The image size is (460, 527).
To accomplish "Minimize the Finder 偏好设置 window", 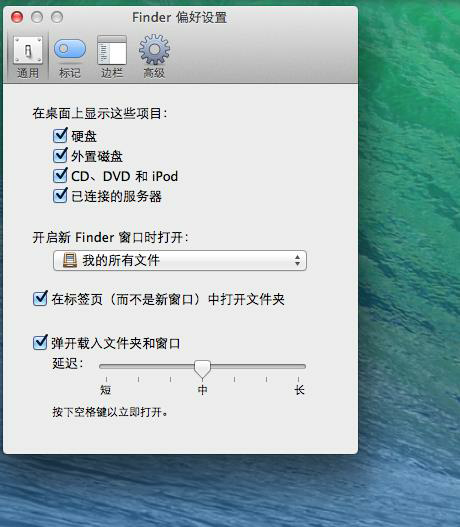I will tap(37, 17).
